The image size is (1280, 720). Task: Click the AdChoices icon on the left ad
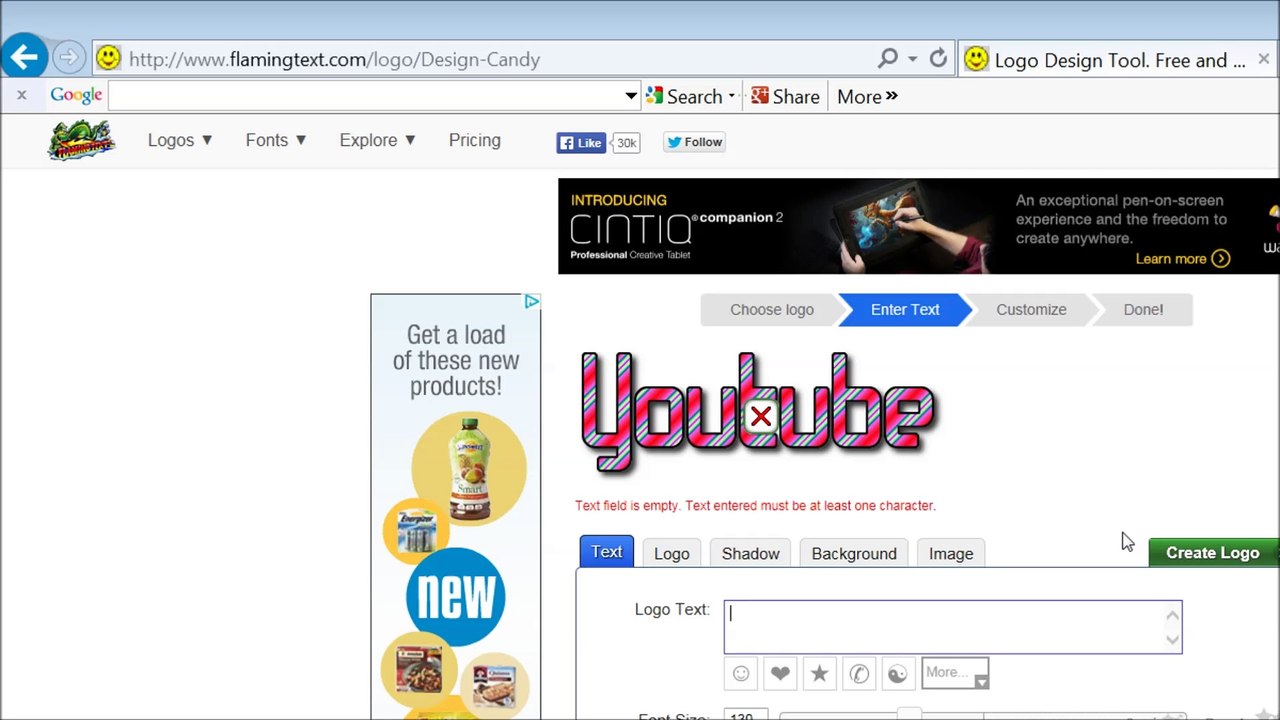pos(532,302)
